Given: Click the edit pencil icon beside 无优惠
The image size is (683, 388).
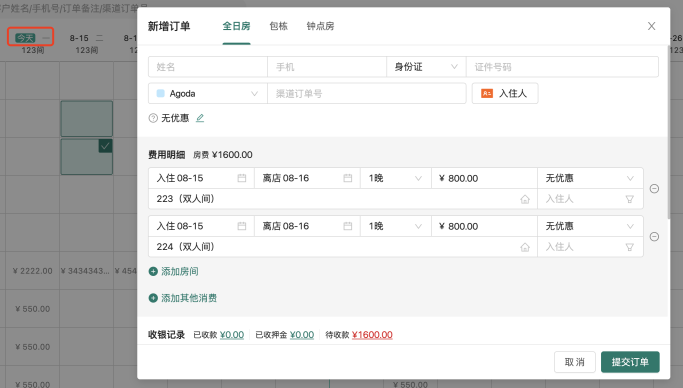Looking at the screenshot, I should click(200, 118).
